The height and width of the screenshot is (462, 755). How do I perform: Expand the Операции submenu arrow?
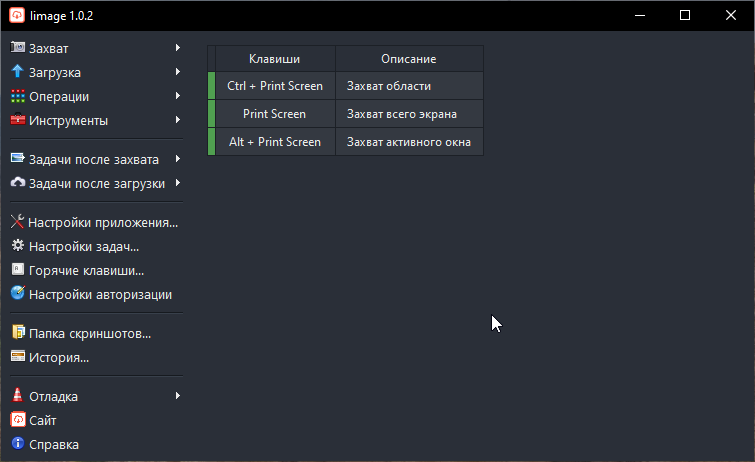click(177, 96)
